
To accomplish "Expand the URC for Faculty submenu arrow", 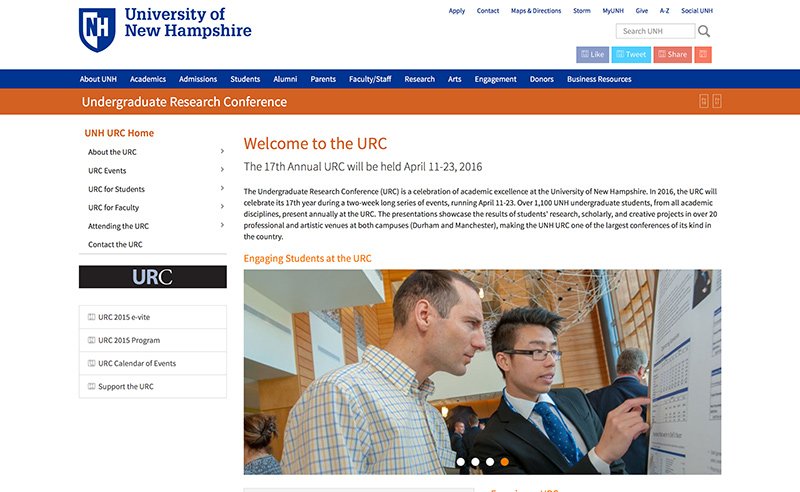I will [x=222, y=207].
